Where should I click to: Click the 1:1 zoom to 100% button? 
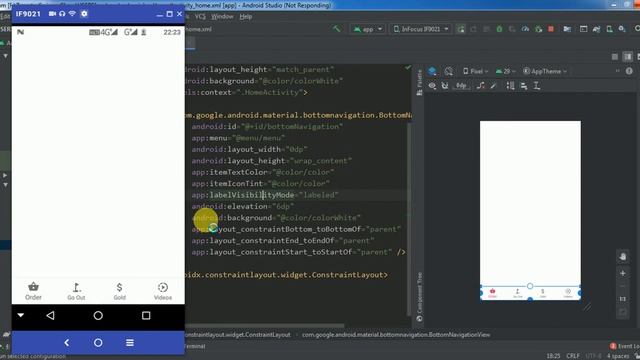[x=623, y=299]
